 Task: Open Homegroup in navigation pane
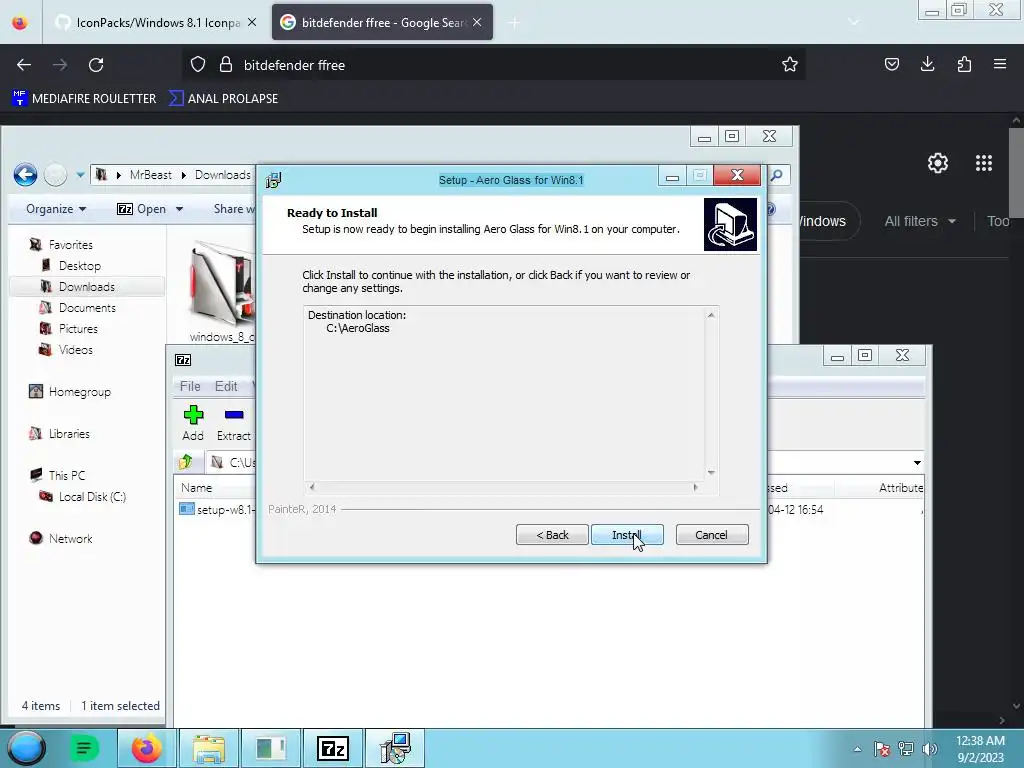coord(80,392)
